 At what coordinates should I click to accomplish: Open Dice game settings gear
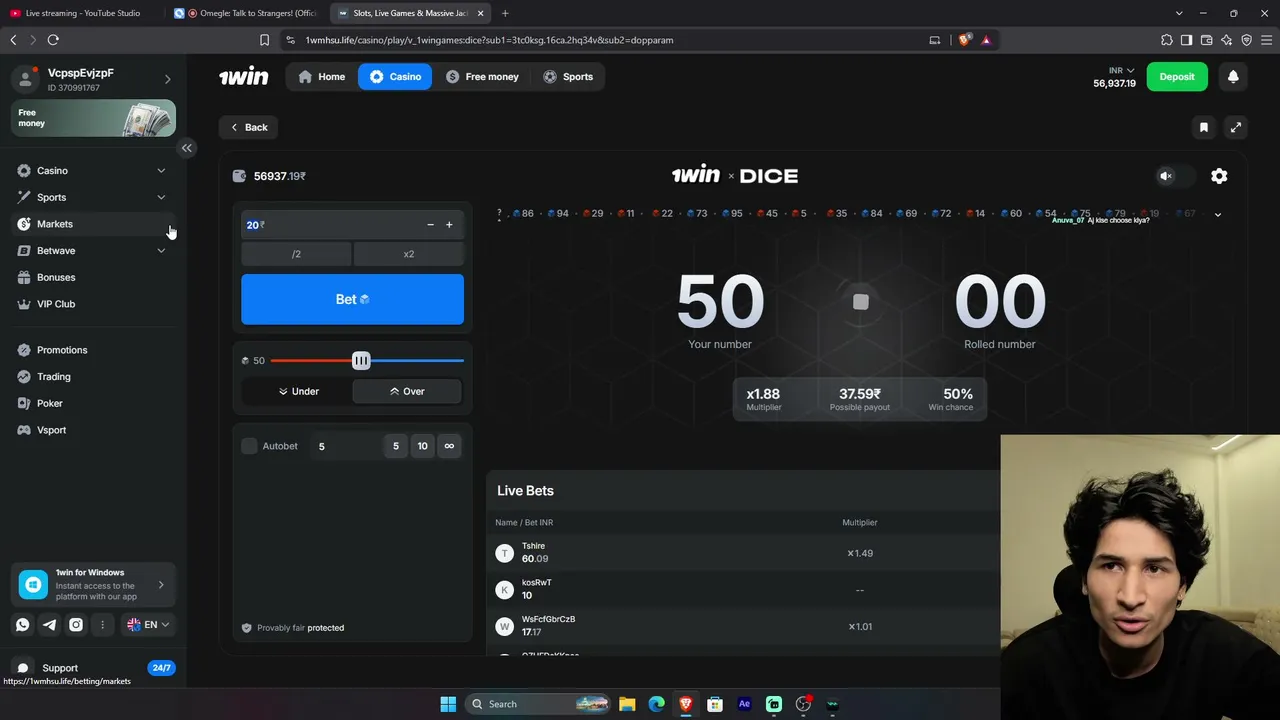click(1219, 176)
